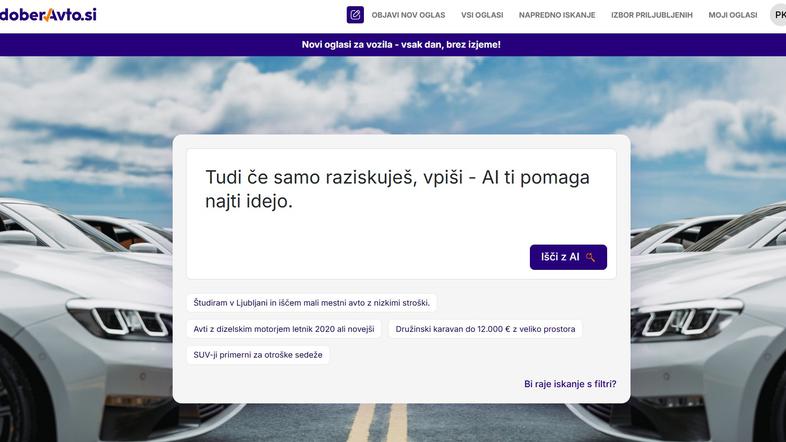Click the purple edit-note icon in header
Viewport: 786px width, 442px height.
click(355, 15)
